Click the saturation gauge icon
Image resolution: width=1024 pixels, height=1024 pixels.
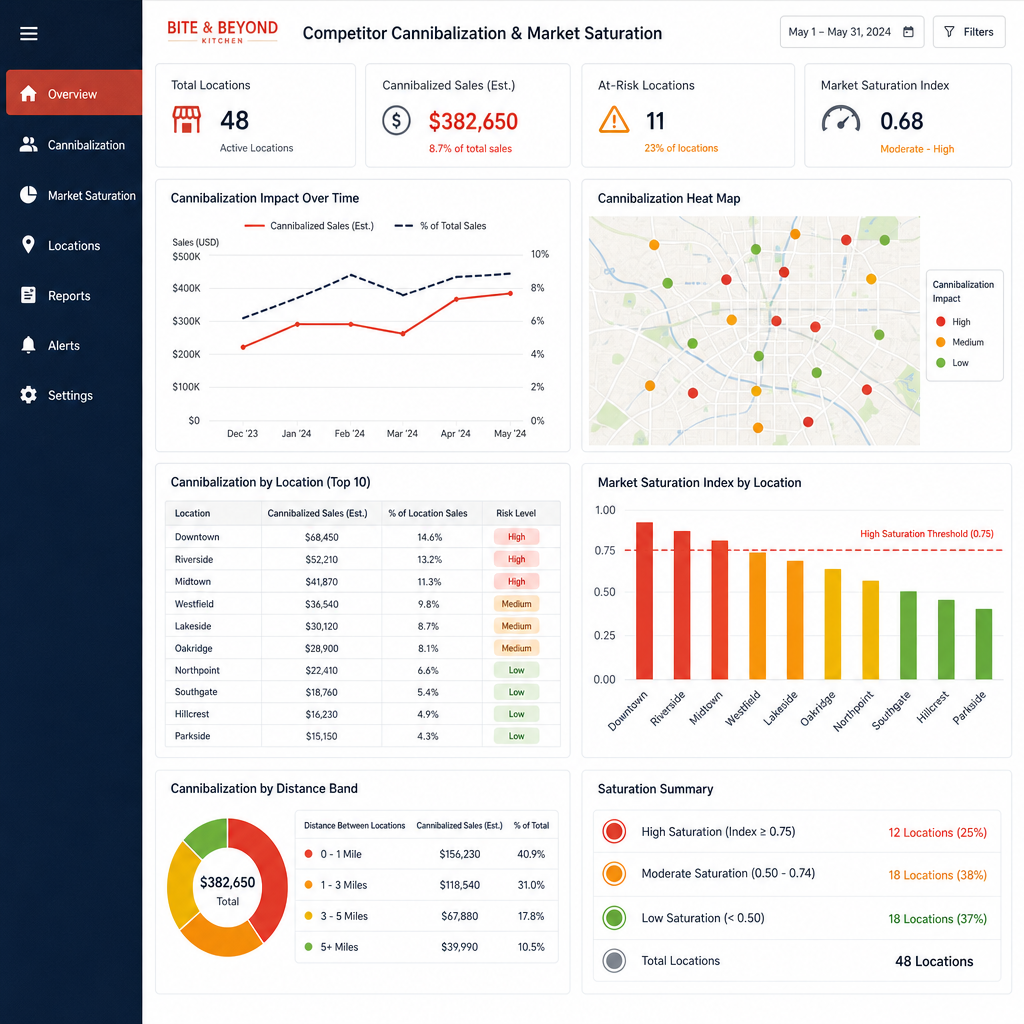pyautogui.click(x=840, y=120)
